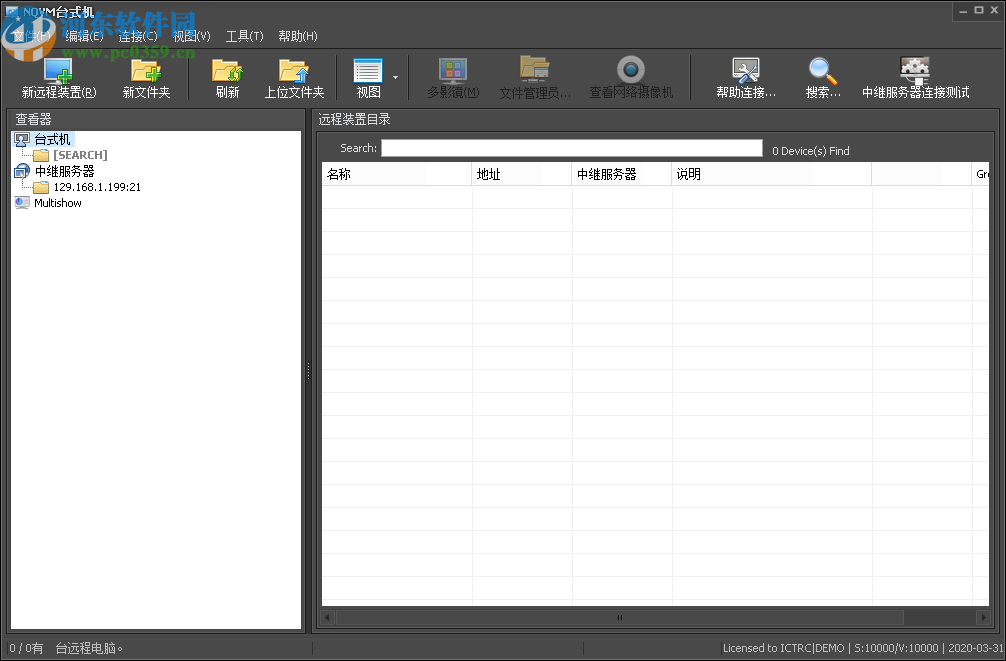Click the horizontal scrollbar thumb
The height and width of the screenshot is (661, 1006).
pyautogui.click(x=620, y=617)
